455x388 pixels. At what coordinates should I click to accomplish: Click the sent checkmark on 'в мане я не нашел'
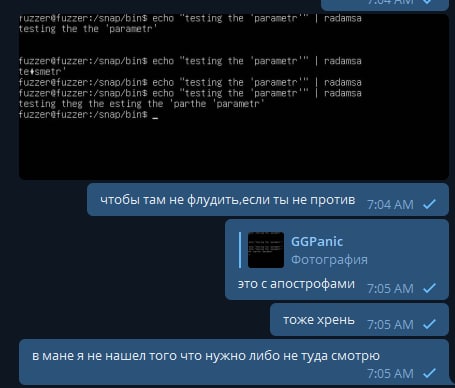tap(429, 373)
